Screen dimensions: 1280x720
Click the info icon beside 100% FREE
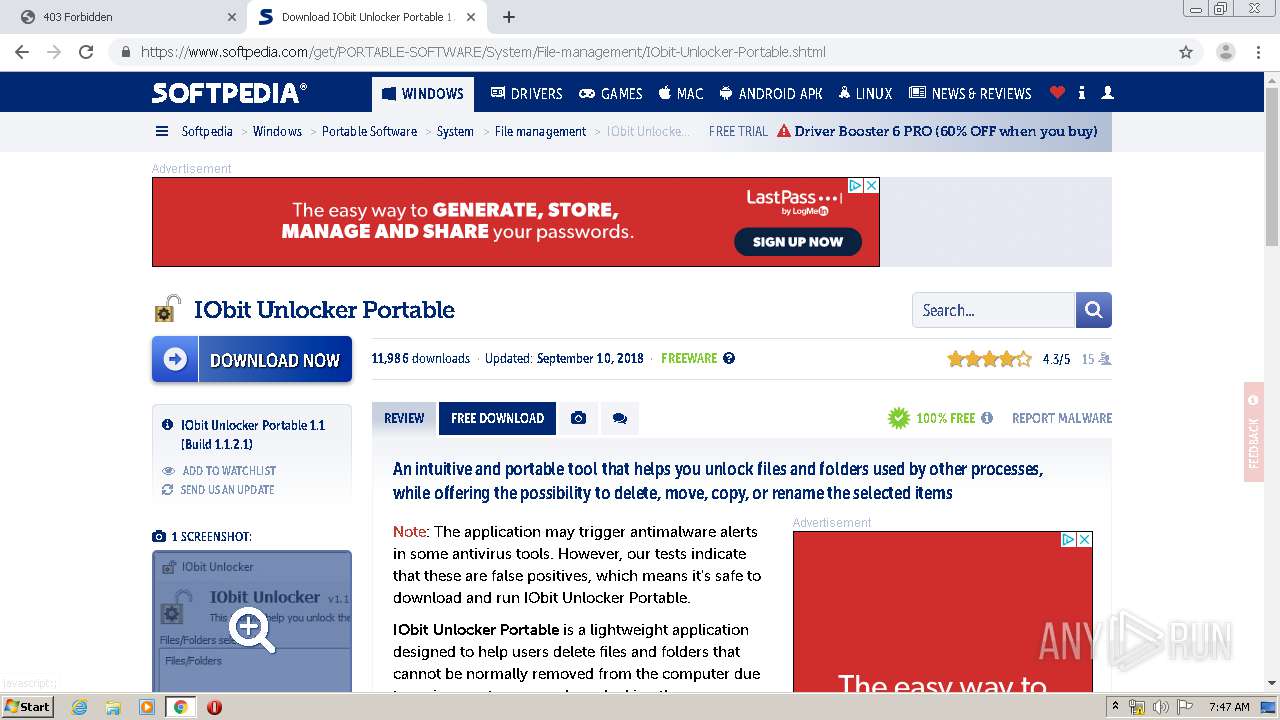pos(987,418)
